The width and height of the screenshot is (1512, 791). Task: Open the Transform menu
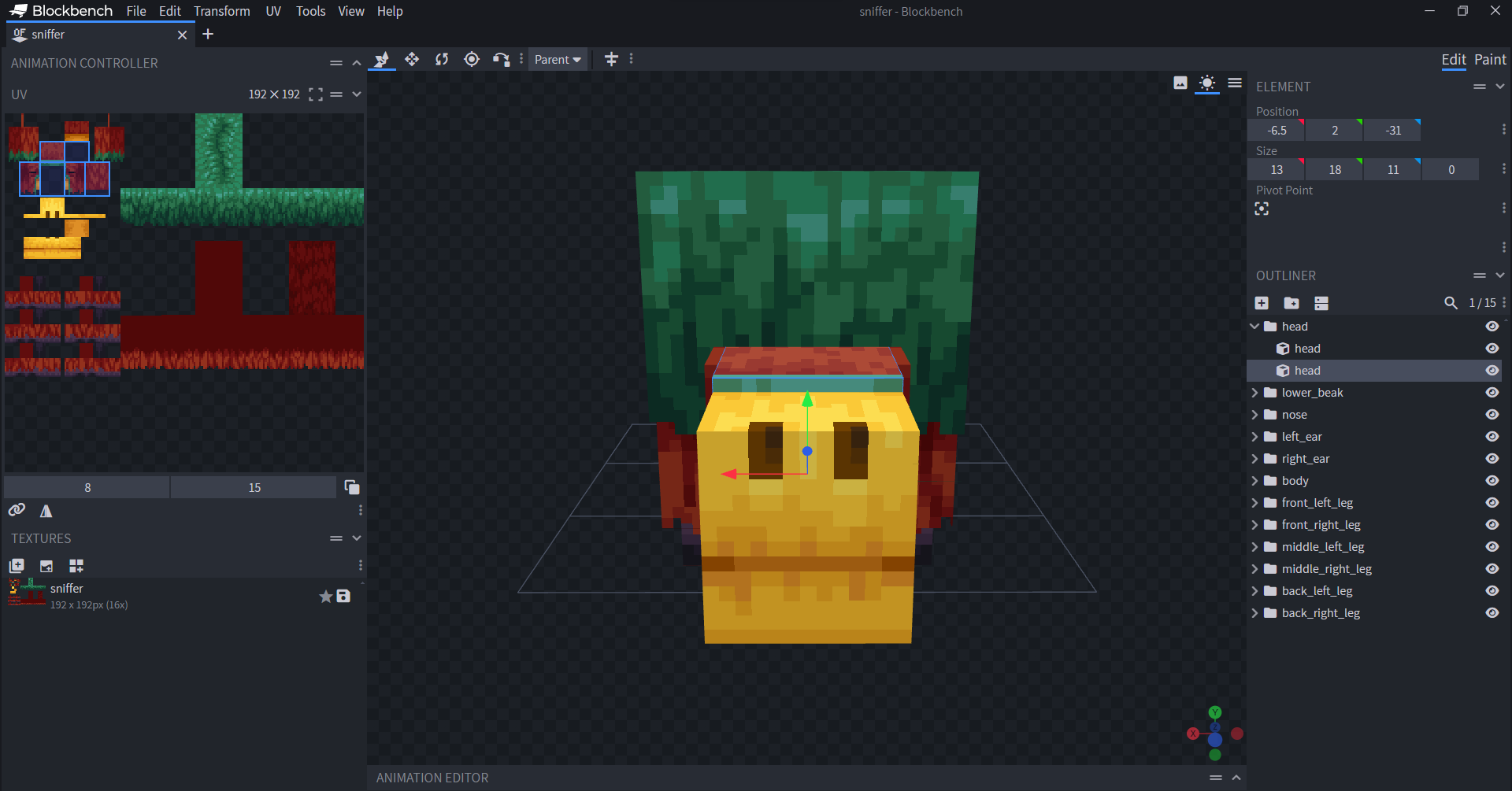click(x=221, y=11)
